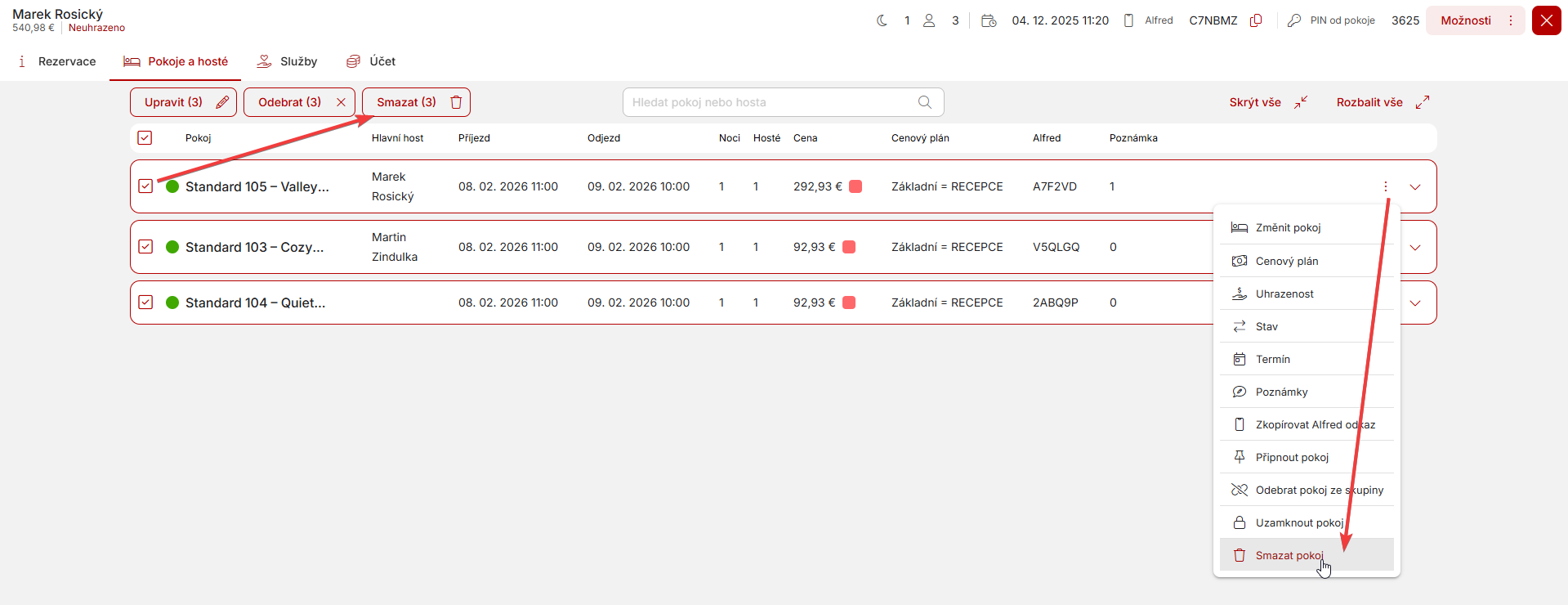
Task: Click the Smazat (3) button
Action: (416, 102)
